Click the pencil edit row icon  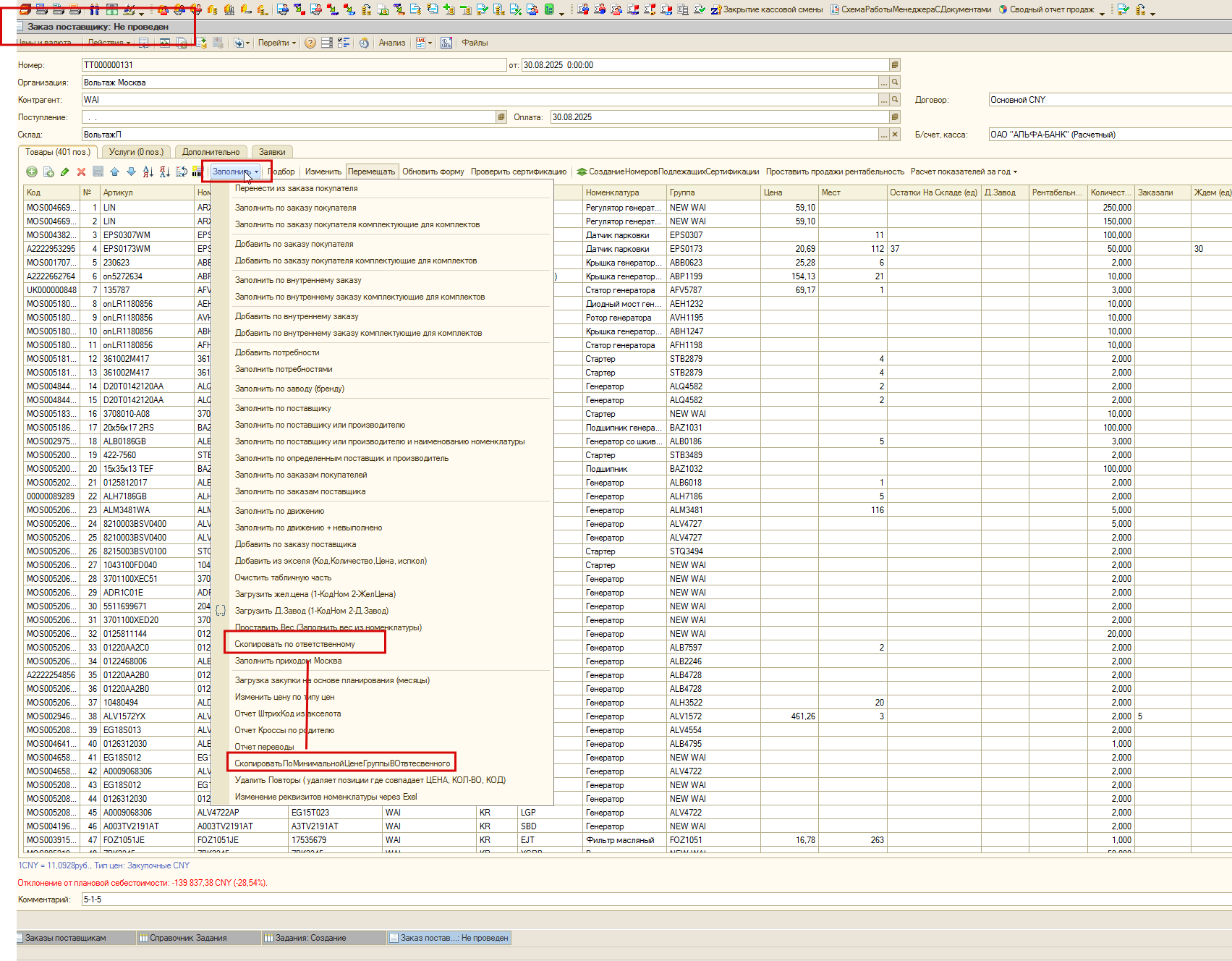click(x=64, y=172)
